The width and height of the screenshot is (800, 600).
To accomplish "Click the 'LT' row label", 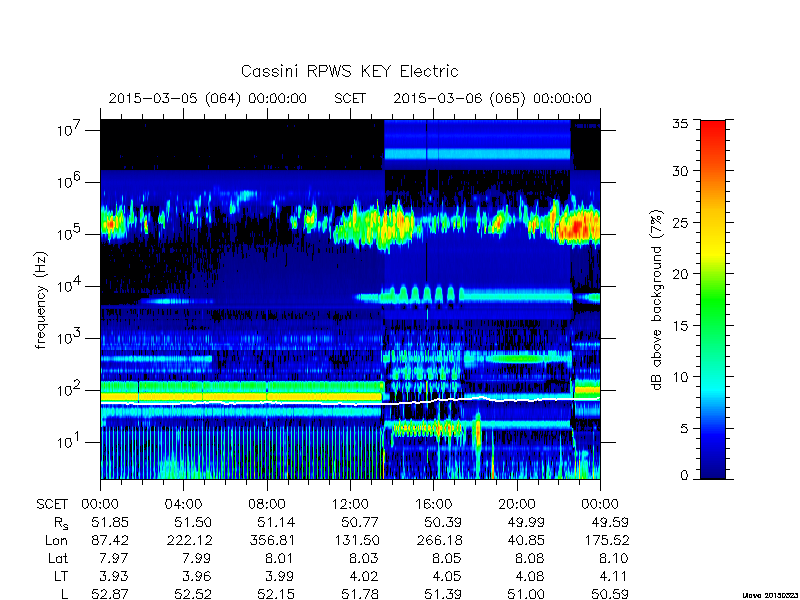I will (x=61, y=577).
